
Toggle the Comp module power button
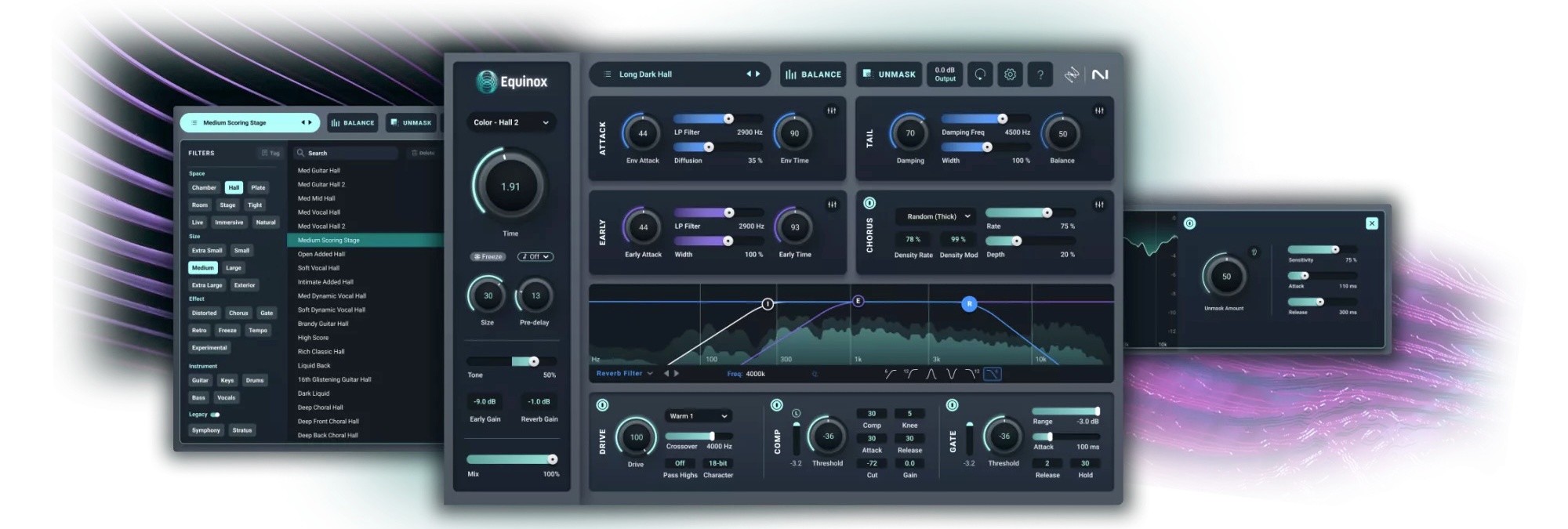[x=776, y=405]
